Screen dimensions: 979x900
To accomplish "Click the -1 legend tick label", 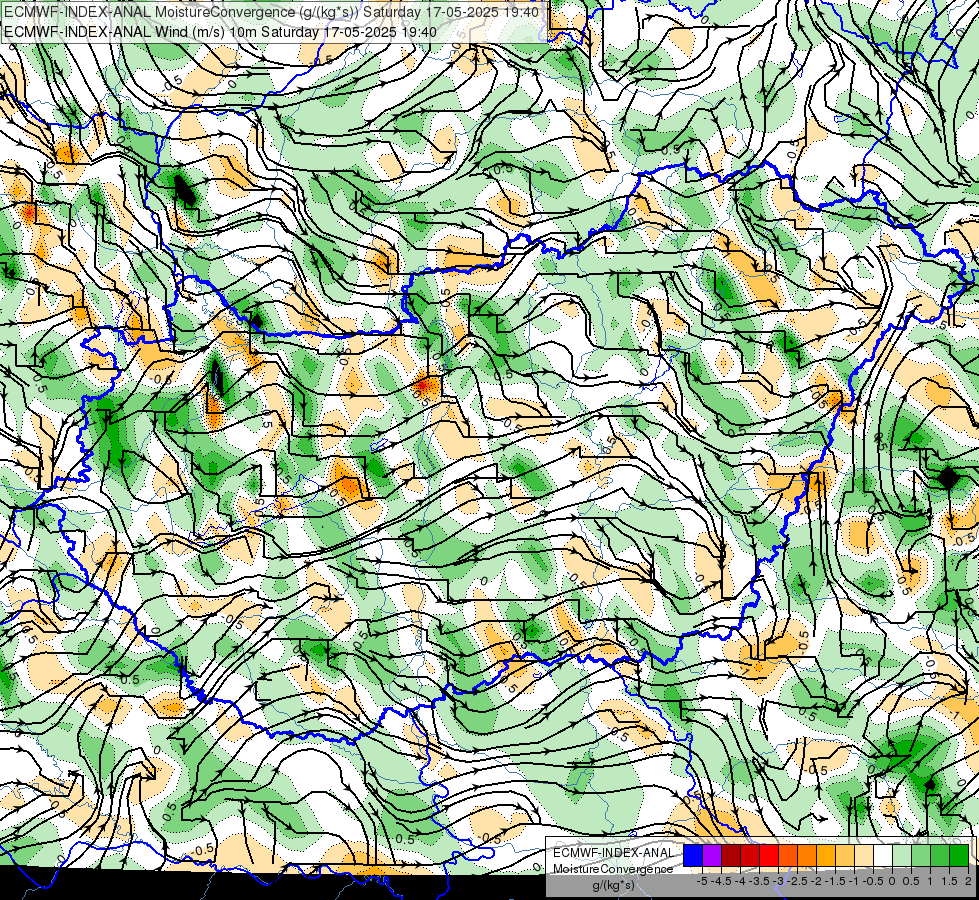I will click(x=854, y=881).
